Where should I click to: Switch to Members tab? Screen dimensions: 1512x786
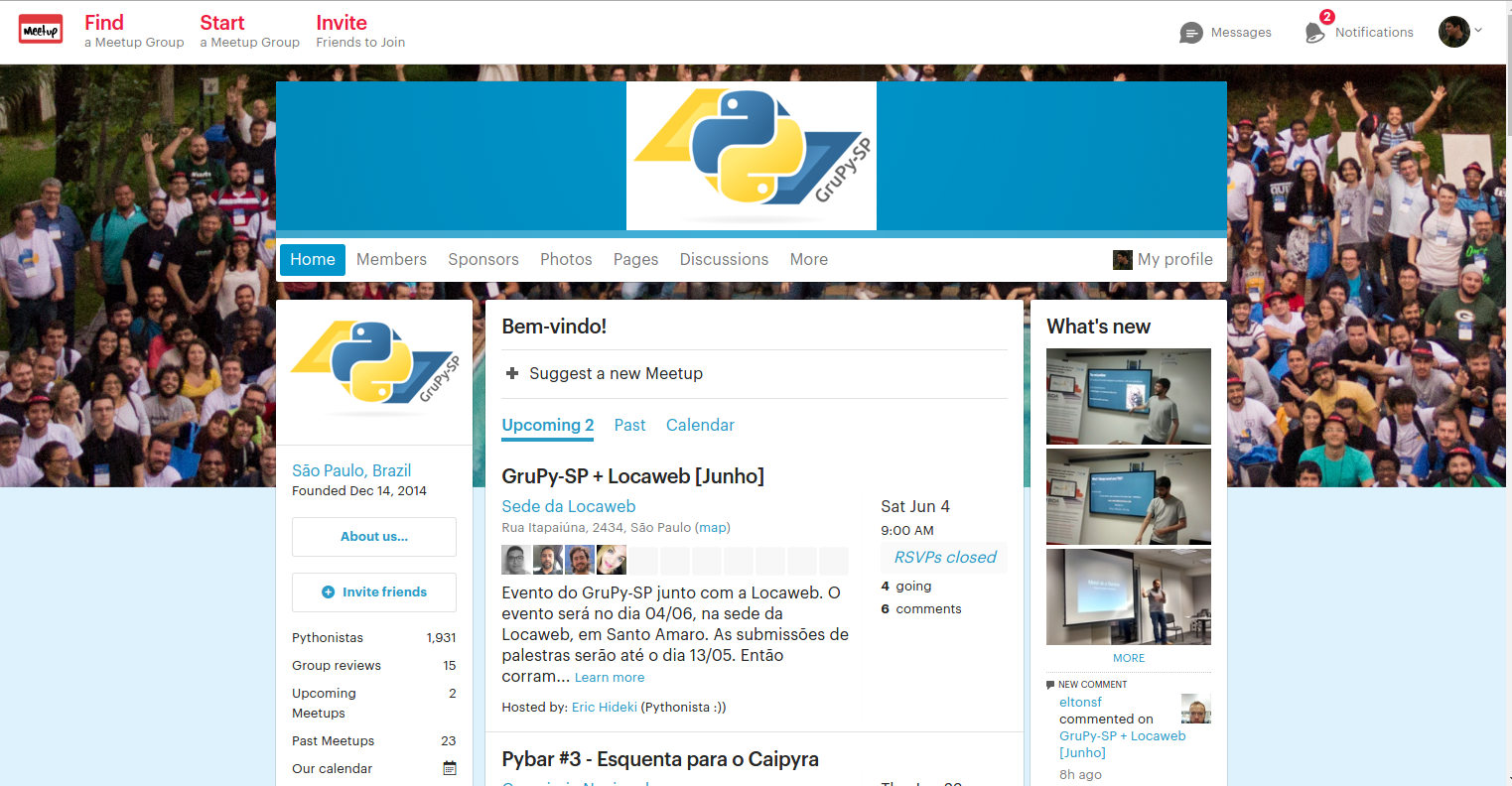coord(391,259)
